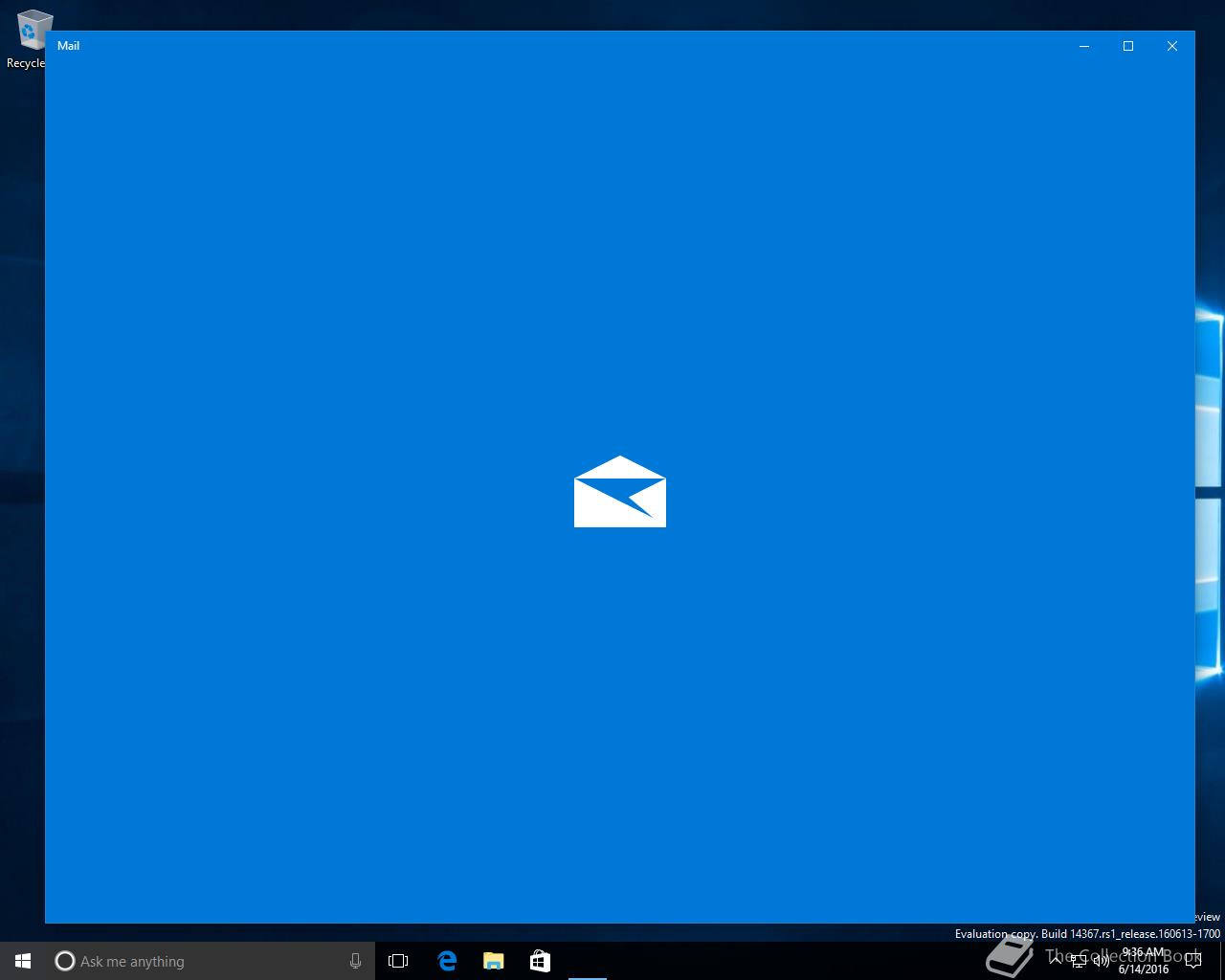1225x980 pixels.
Task: Launch Microsoft Edge from the taskbar
Action: [x=447, y=961]
